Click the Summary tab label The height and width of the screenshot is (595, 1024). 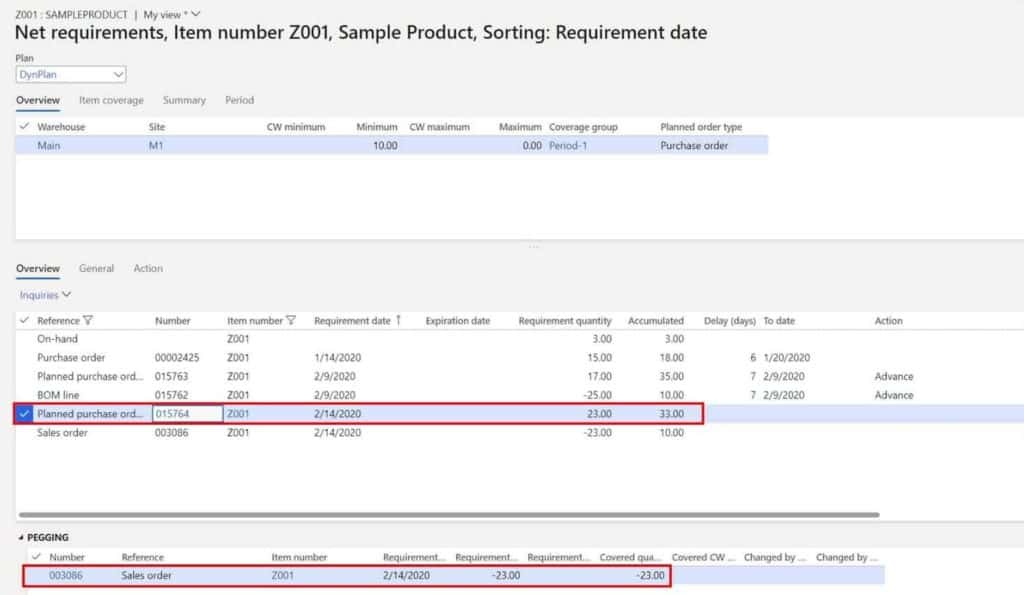[x=184, y=100]
